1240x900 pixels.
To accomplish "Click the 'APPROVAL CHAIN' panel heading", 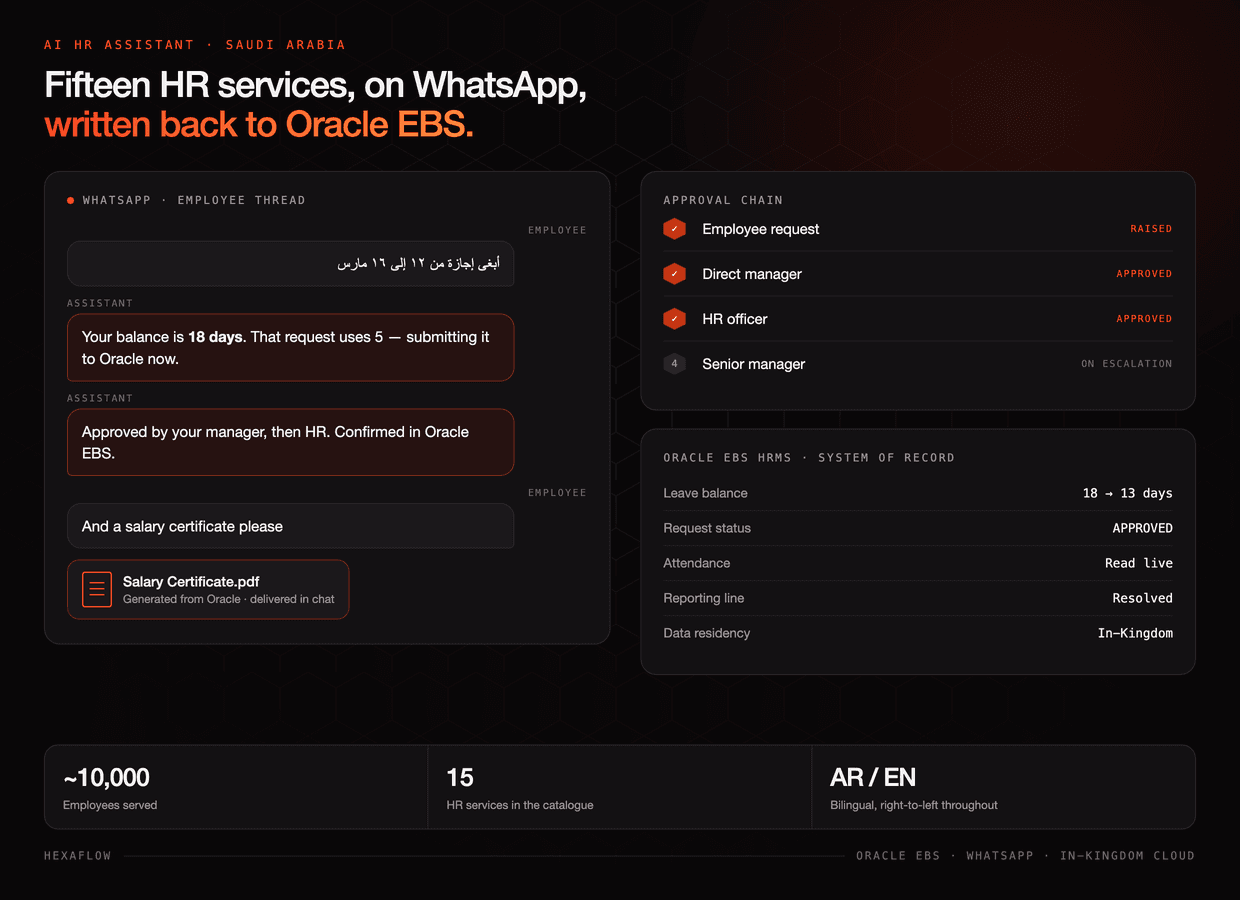I will [x=723, y=200].
